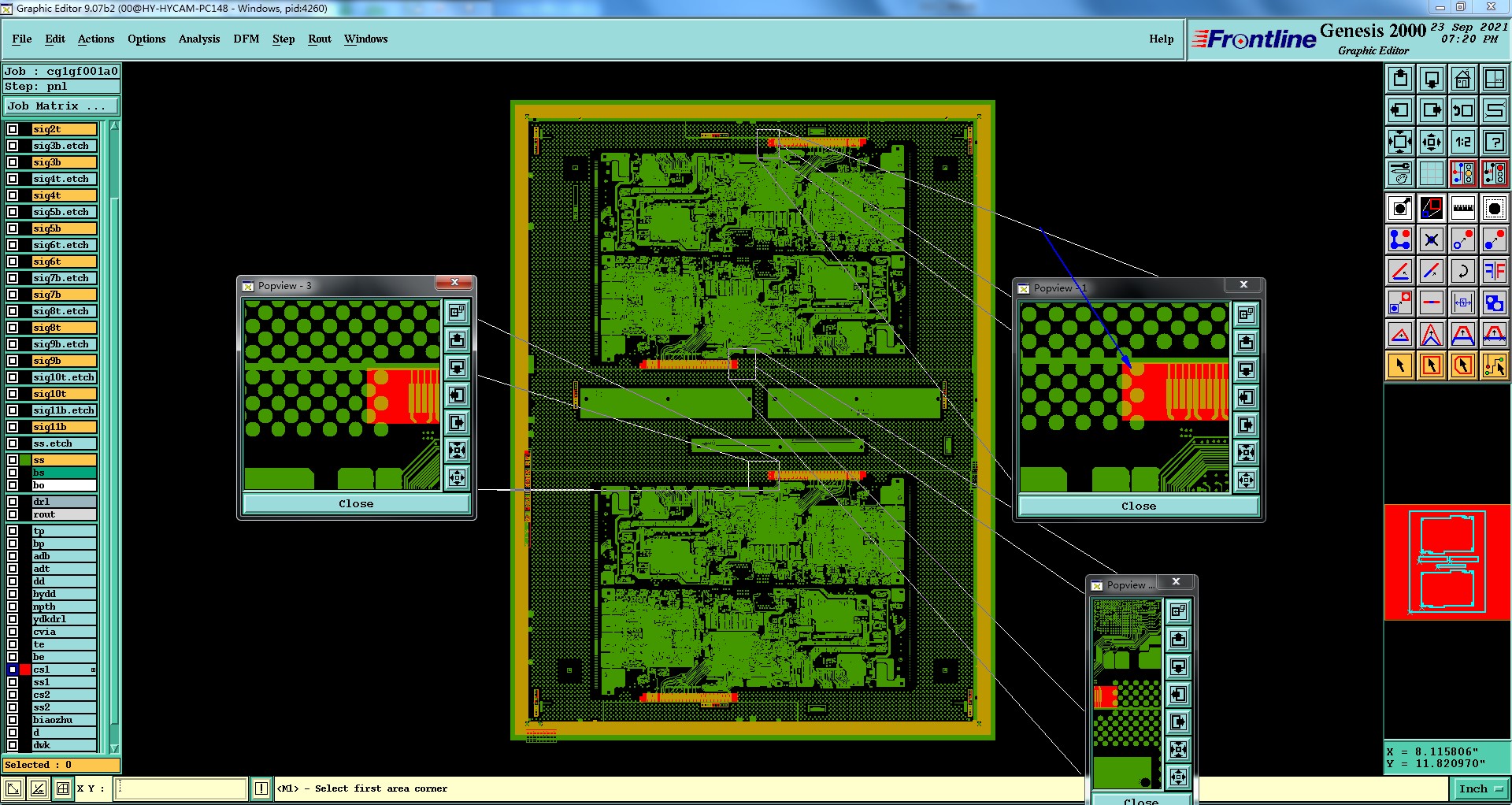Toggle the rout layer checkbox
This screenshot has width=1512, height=805.
(x=13, y=514)
